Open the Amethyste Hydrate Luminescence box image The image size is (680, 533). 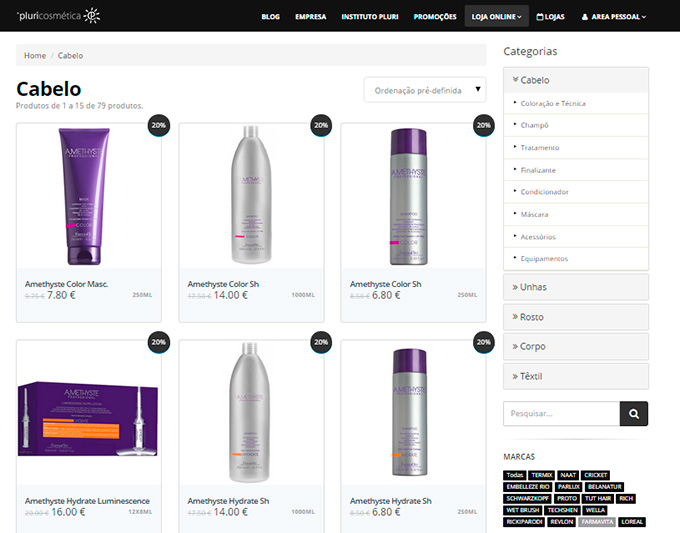click(x=88, y=419)
